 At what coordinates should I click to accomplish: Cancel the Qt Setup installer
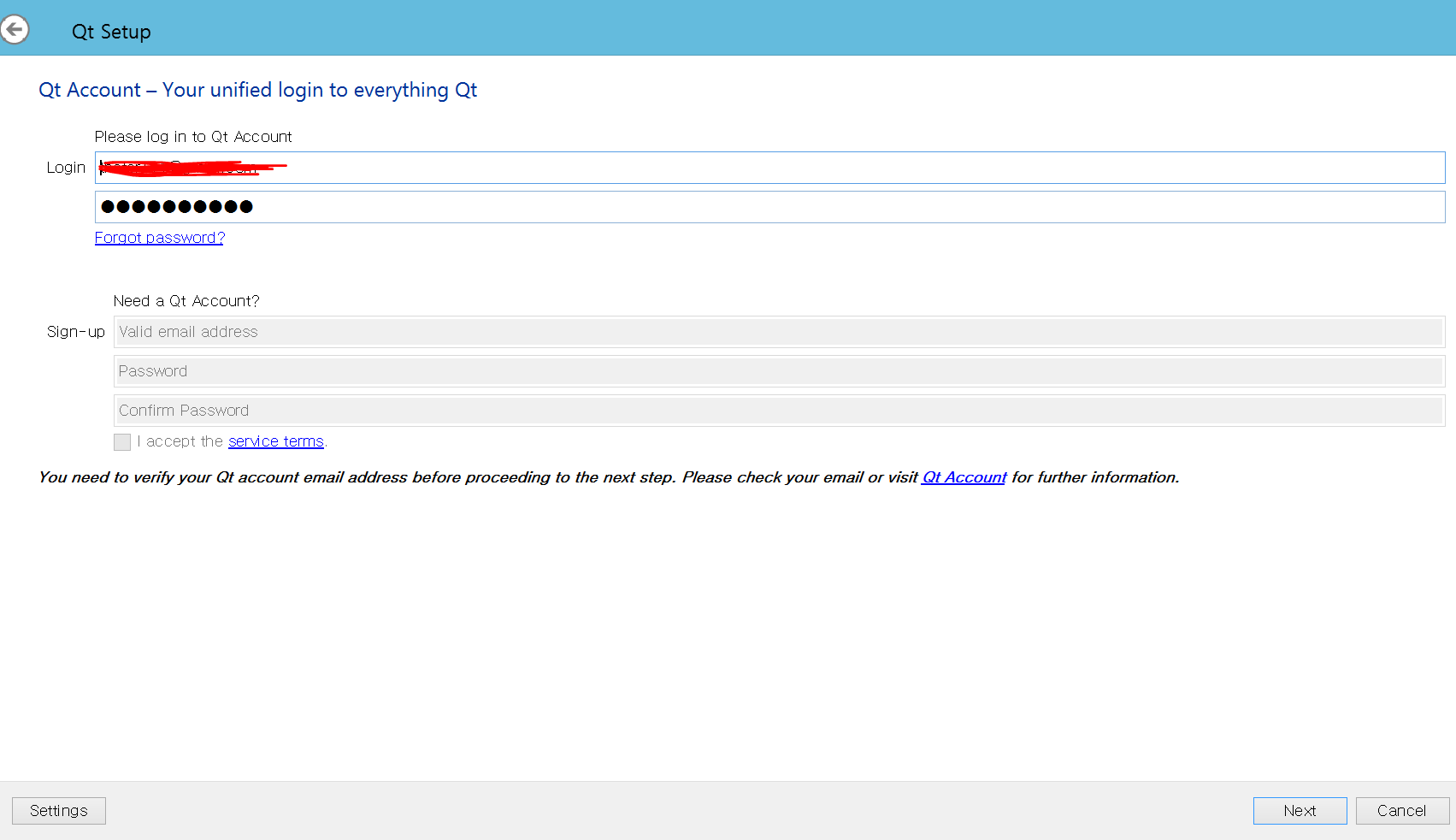pos(1402,811)
